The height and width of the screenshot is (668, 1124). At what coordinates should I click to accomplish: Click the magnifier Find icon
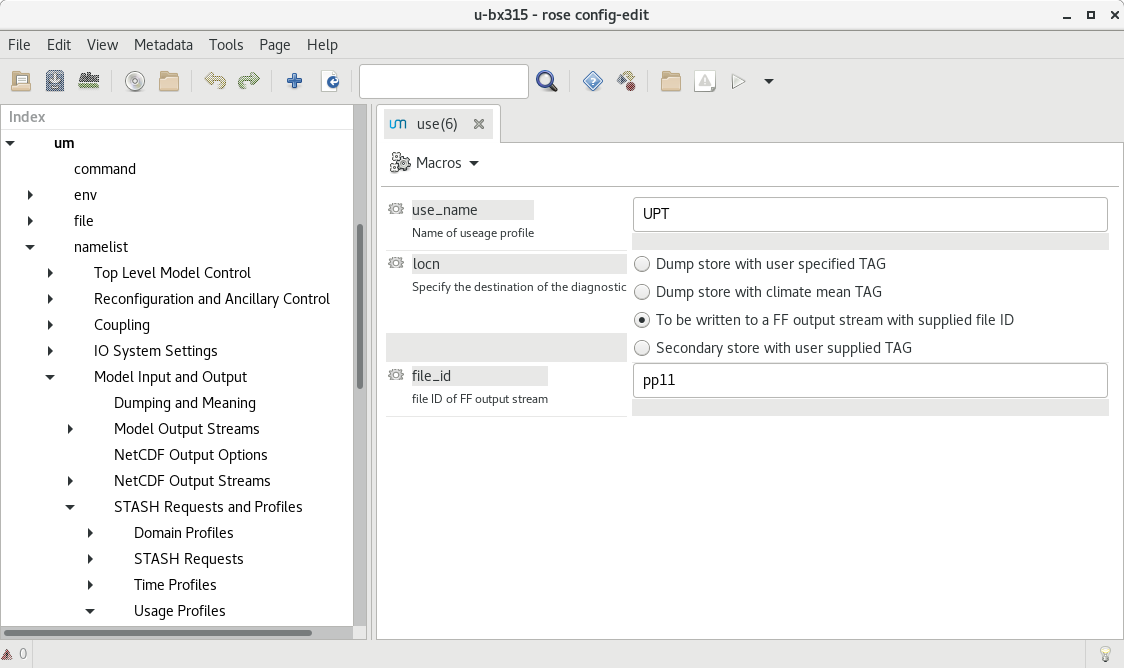546,81
